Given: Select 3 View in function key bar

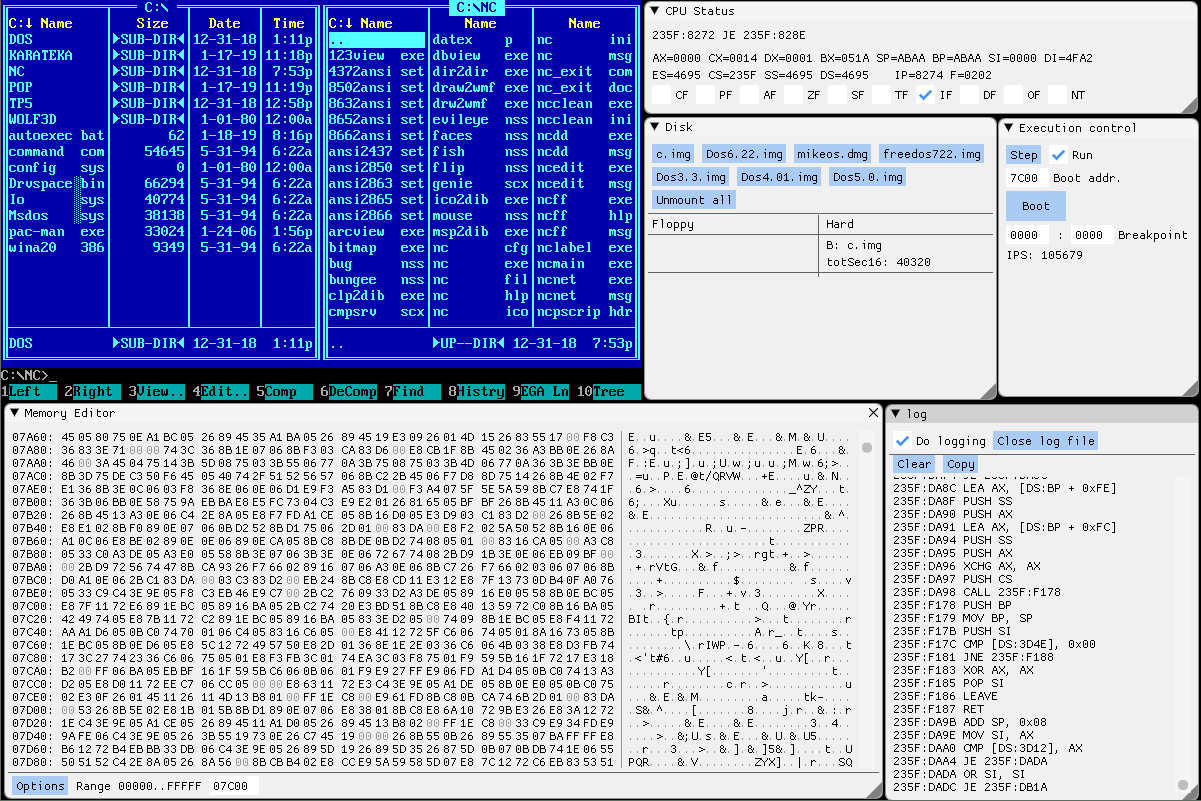Looking at the screenshot, I should click(x=157, y=392).
